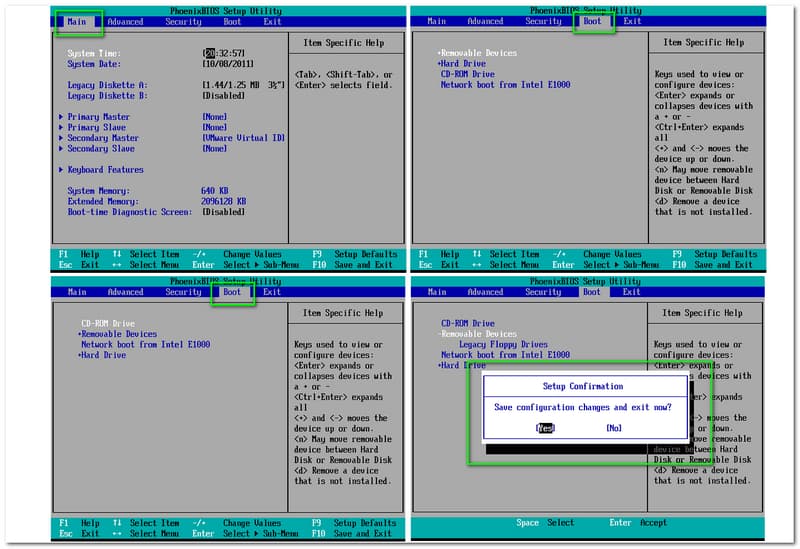Open the Secondary Master submenu

(103, 138)
